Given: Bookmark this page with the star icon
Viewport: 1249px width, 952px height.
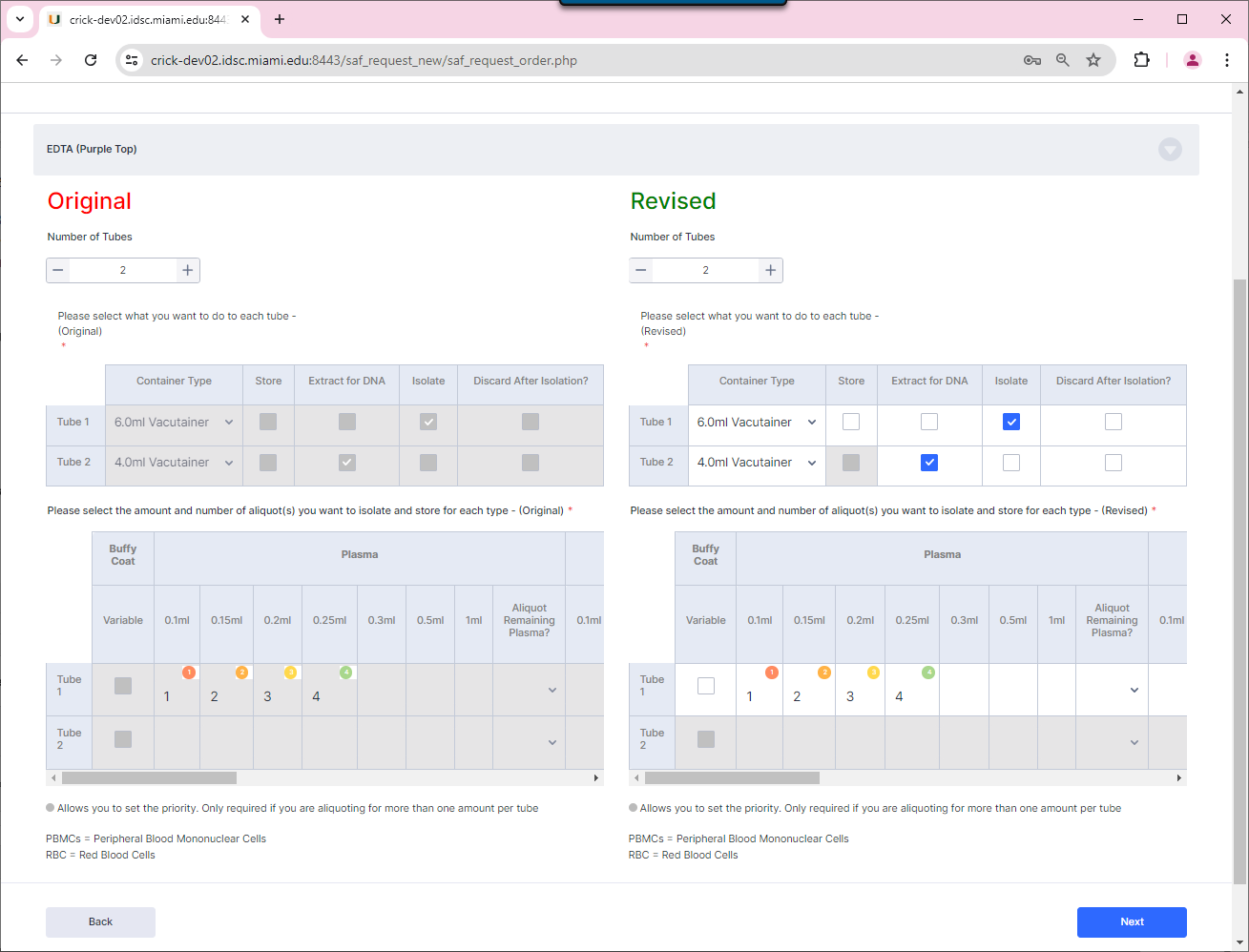Looking at the screenshot, I should 1093,60.
